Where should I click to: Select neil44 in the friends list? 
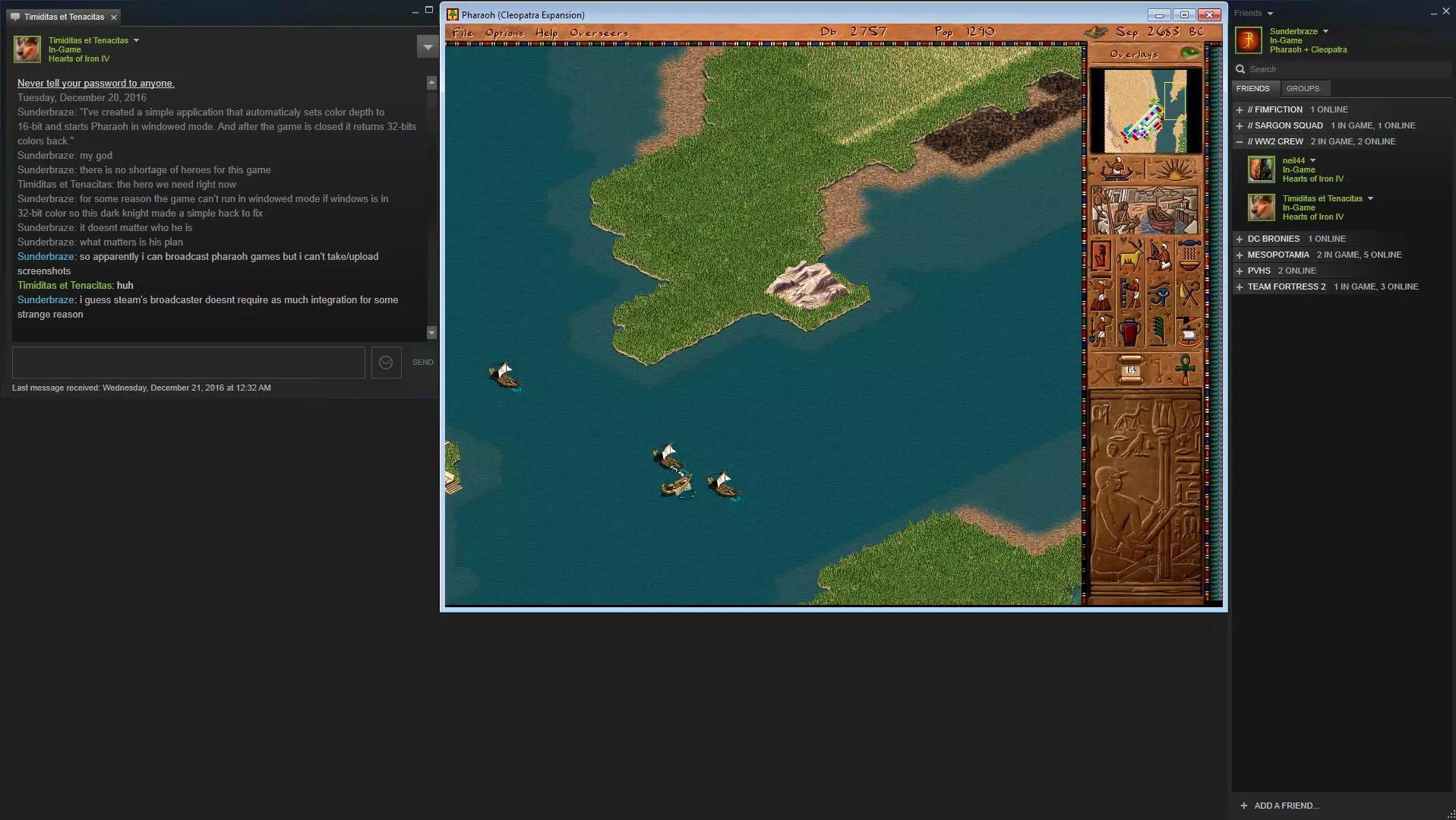(x=1343, y=169)
